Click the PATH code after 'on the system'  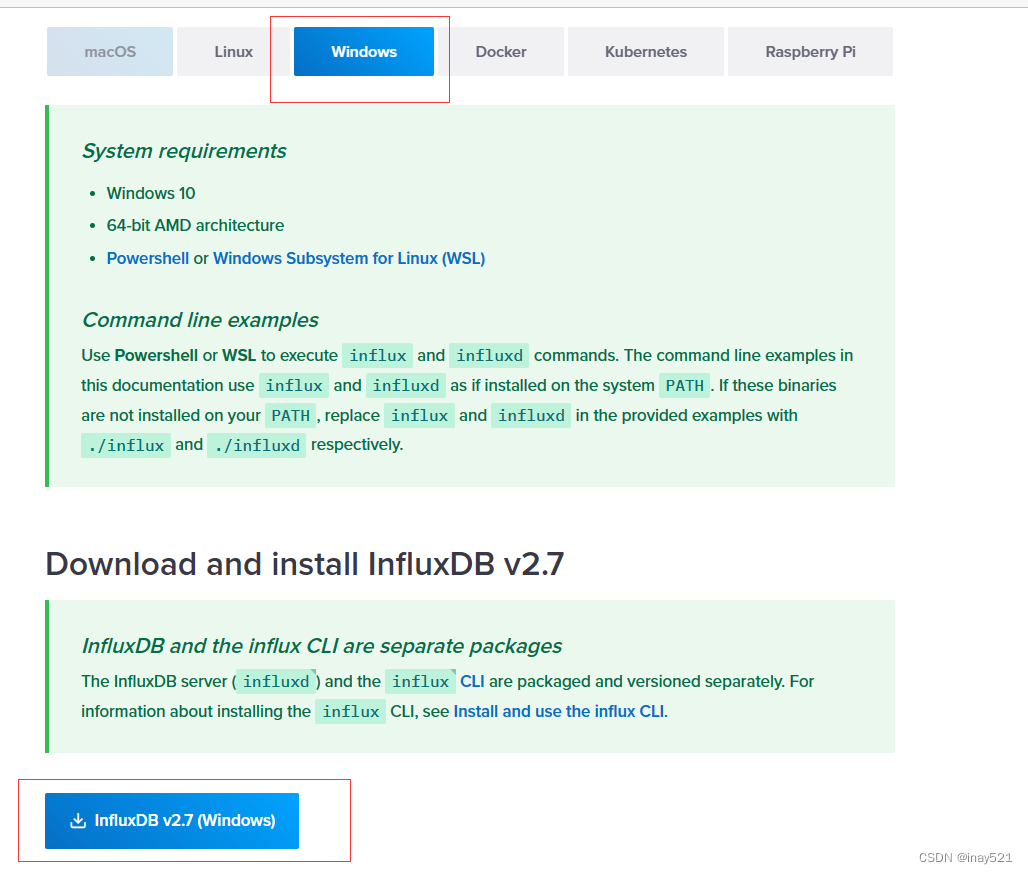coord(684,386)
